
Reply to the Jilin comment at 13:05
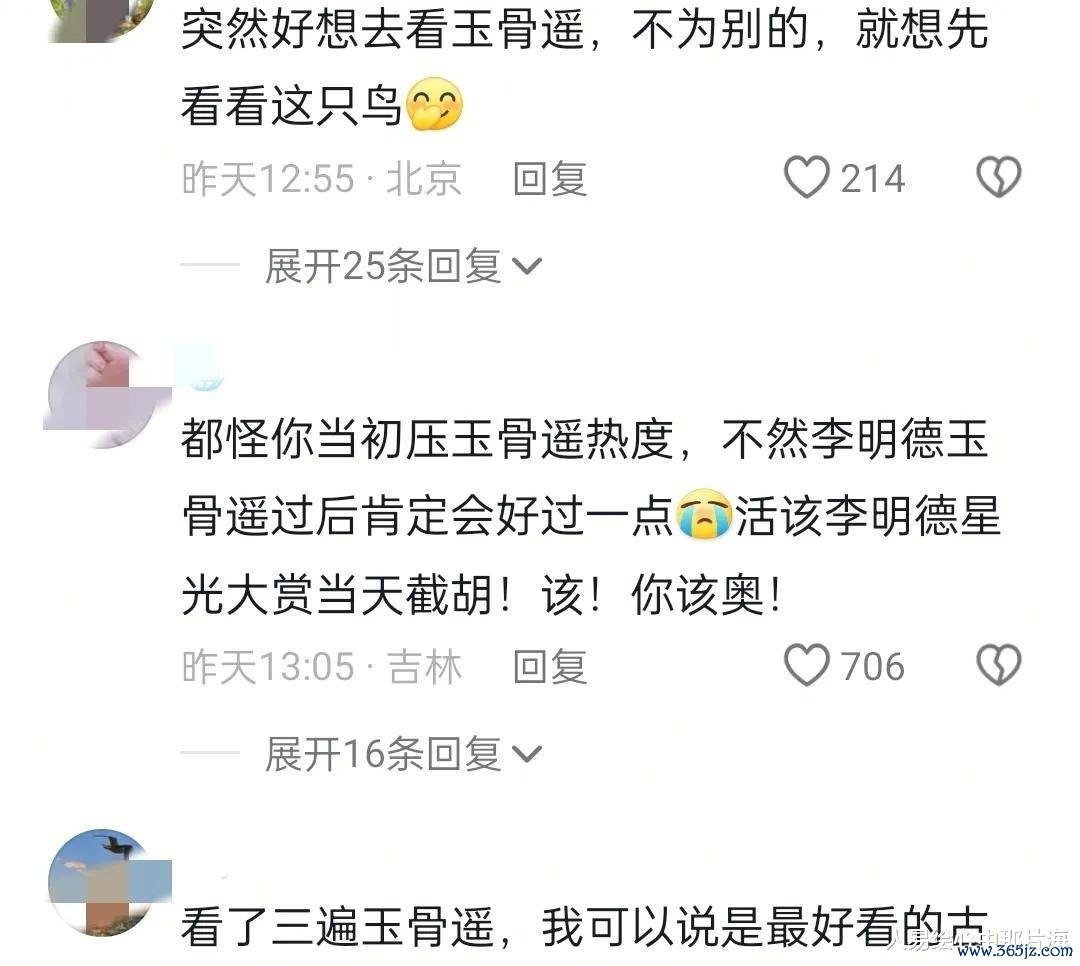click(550, 666)
